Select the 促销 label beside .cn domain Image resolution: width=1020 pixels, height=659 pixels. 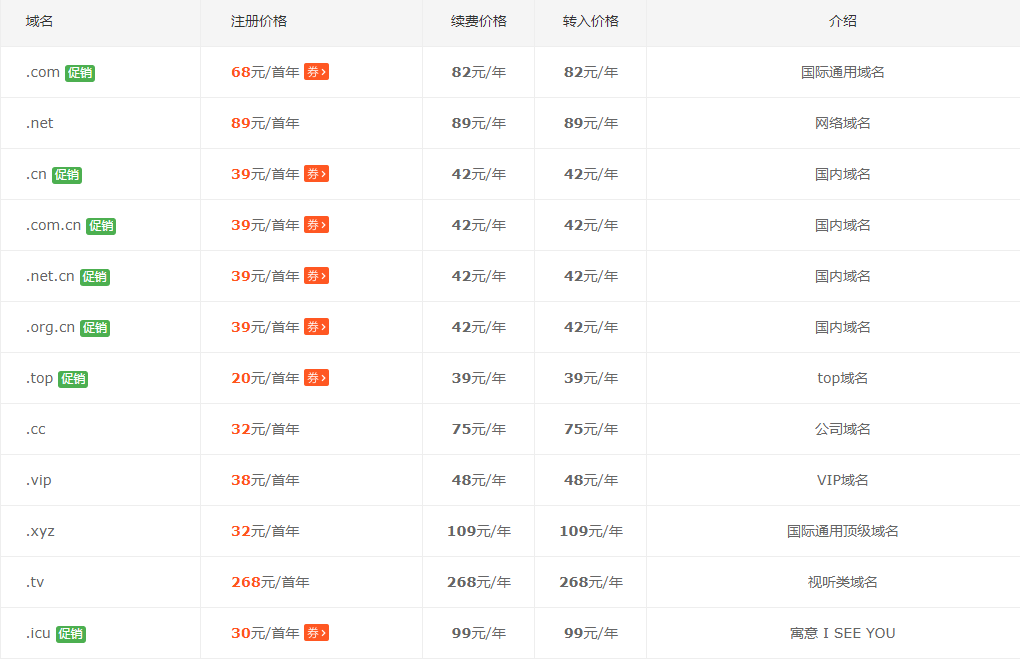[x=66, y=175]
